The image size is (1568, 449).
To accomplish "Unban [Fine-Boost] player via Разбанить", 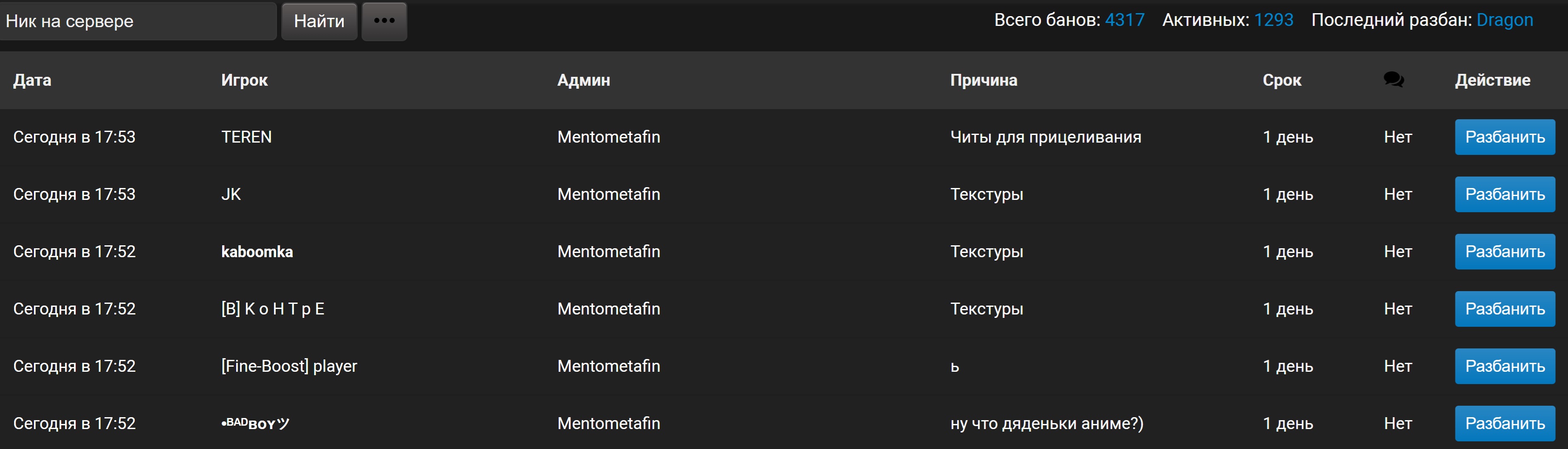I will click(1504, 366).
